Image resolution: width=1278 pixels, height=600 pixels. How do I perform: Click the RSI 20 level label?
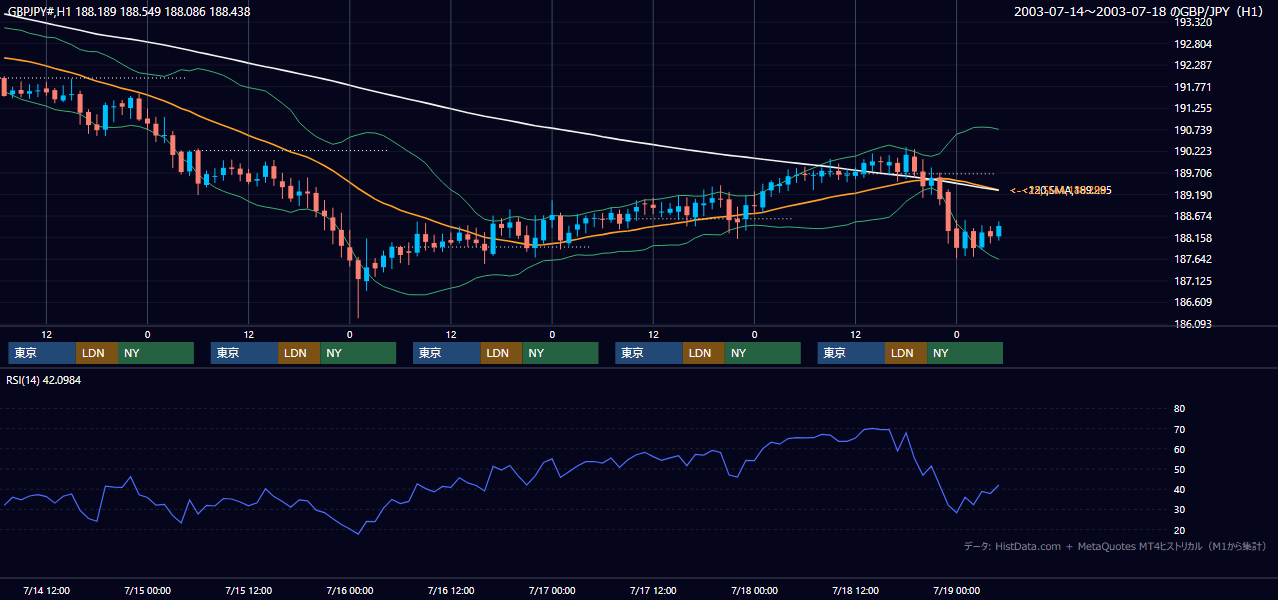[1179, 530]
